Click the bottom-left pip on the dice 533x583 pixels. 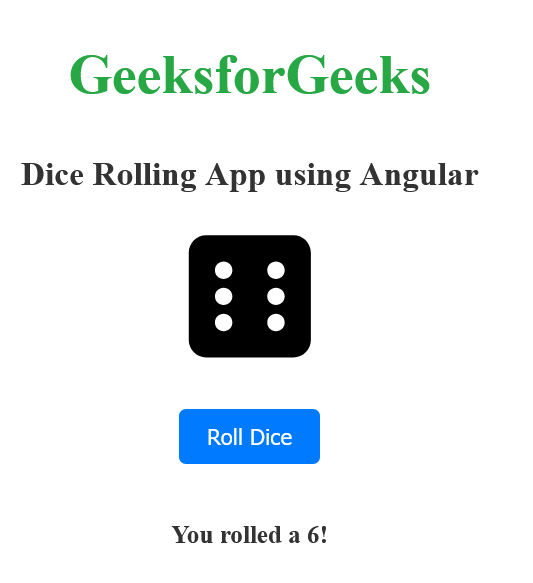click(x=224, y=322)
